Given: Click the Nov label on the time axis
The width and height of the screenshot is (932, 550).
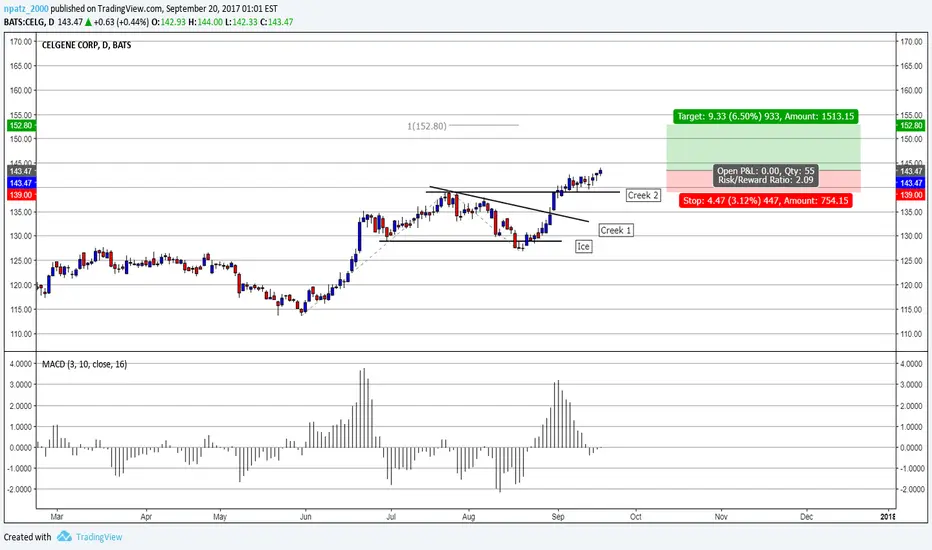Looking at the screenshot, I should [721, 517].
